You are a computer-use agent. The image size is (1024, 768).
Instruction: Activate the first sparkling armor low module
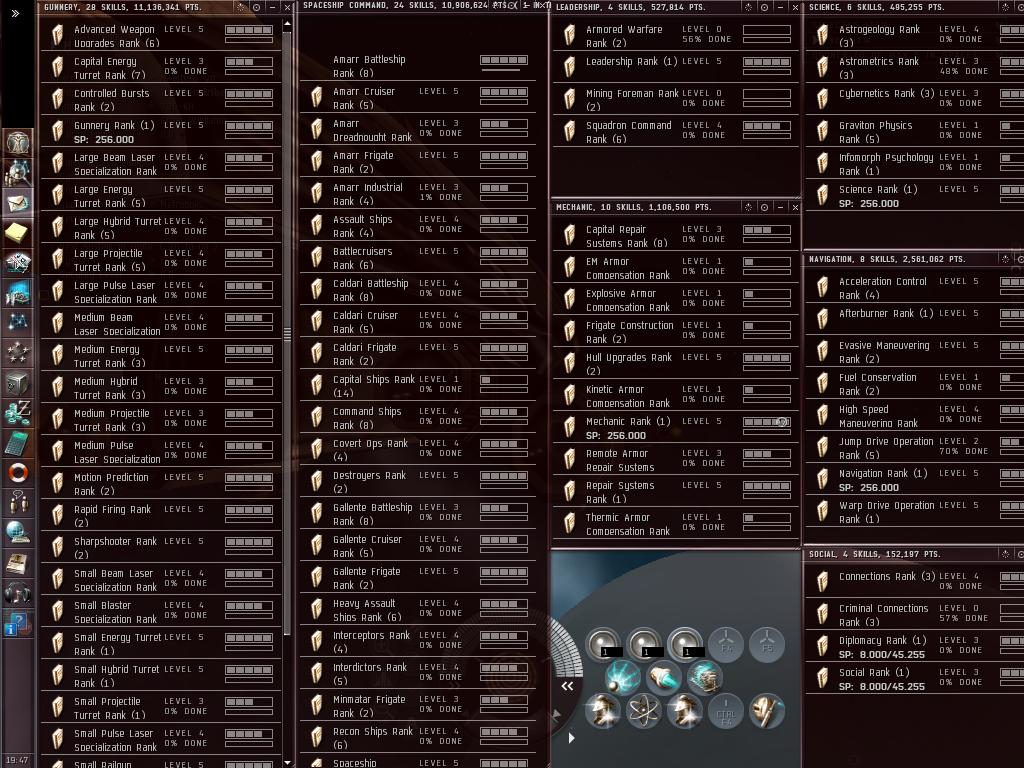(603, 711)
